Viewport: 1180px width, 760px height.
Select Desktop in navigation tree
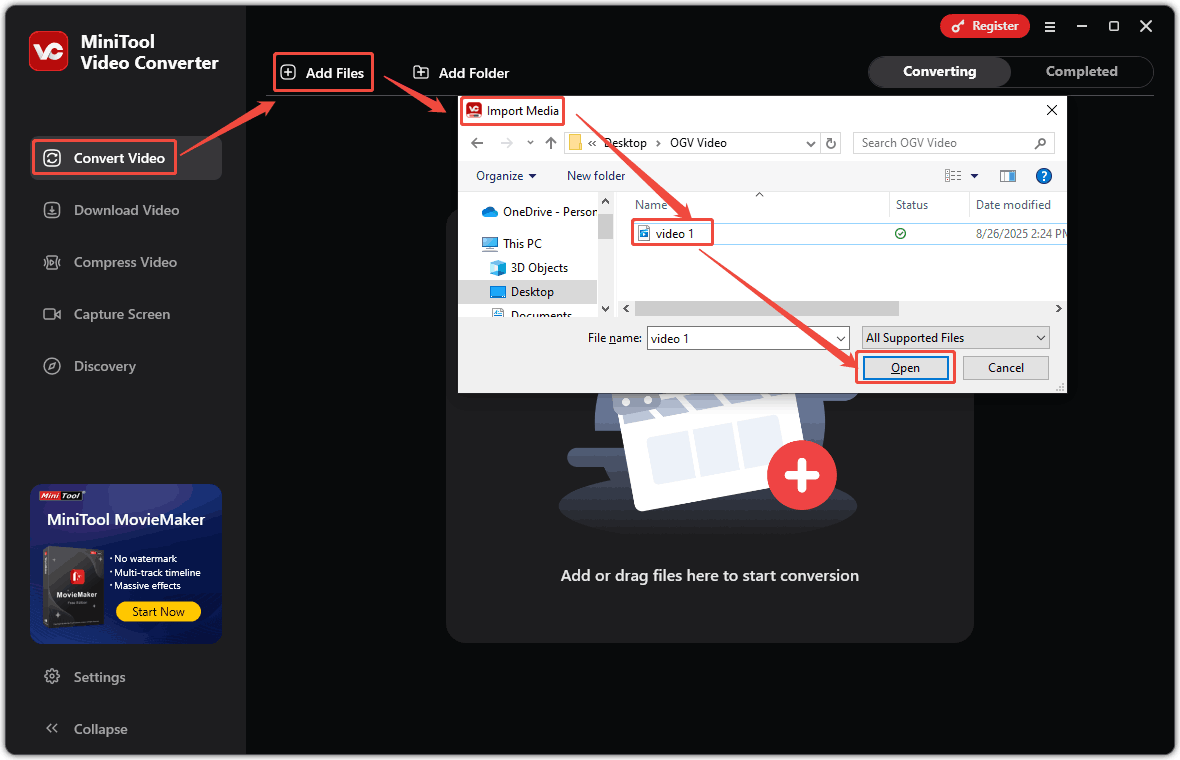[x=528, y=292]
